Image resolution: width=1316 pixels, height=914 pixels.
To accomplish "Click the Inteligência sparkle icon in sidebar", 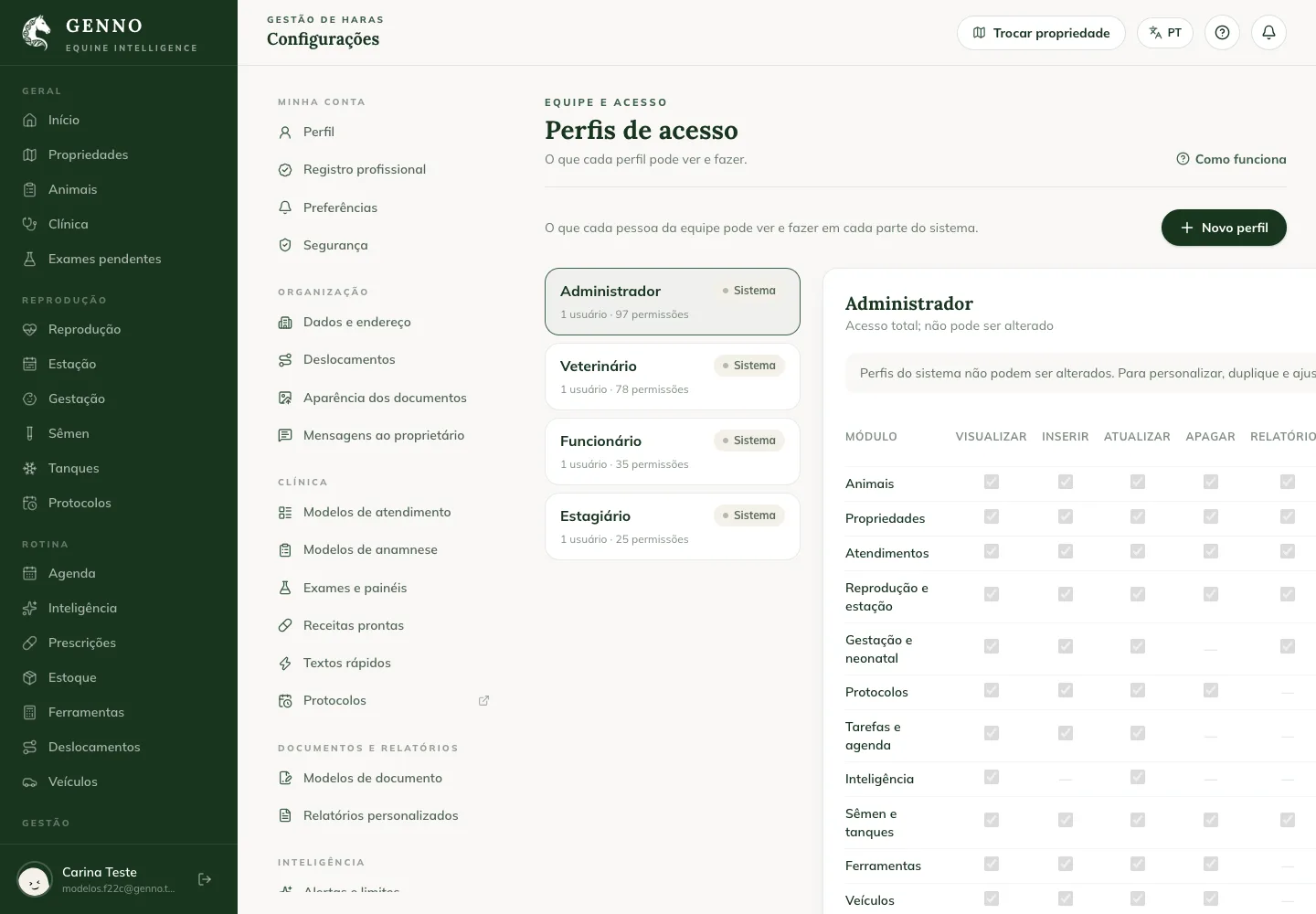I will tap(30, 608).
